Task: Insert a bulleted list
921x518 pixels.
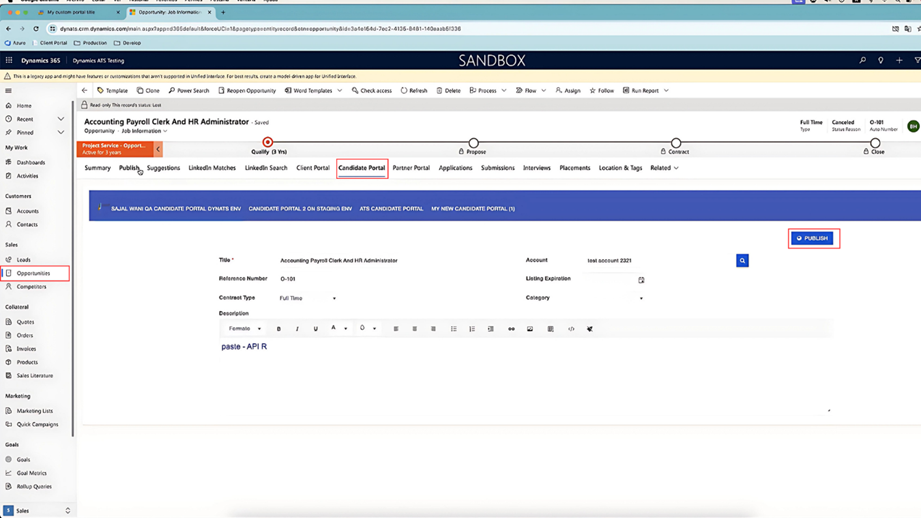Action: [453, 329]
